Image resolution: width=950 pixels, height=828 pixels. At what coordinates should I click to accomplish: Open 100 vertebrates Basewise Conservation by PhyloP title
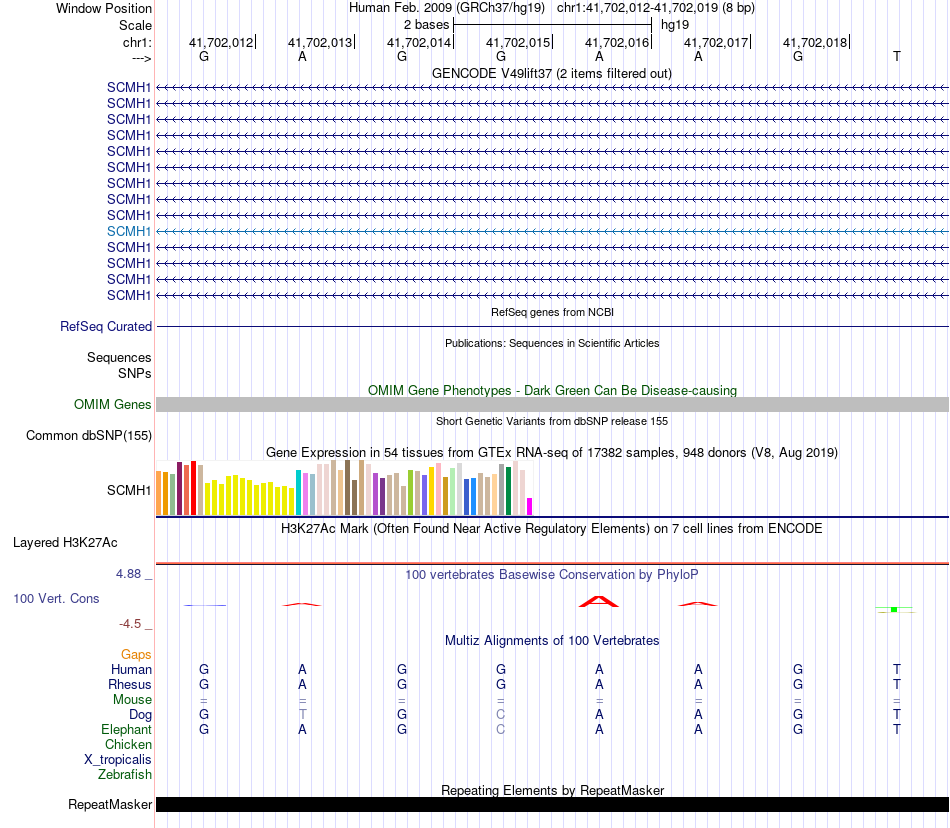click(x=551, y=574)
